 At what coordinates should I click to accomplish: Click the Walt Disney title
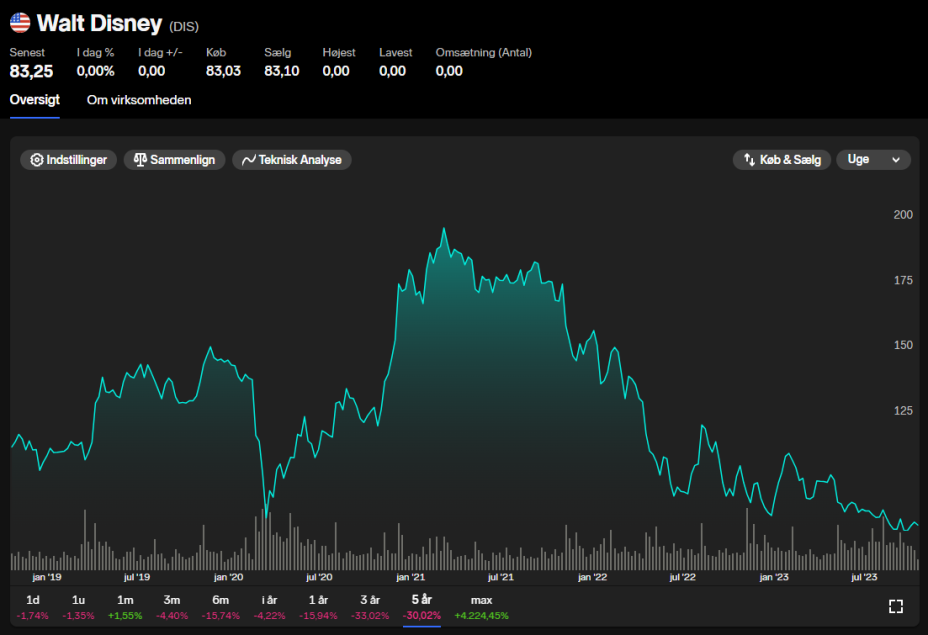click(99, 23)
